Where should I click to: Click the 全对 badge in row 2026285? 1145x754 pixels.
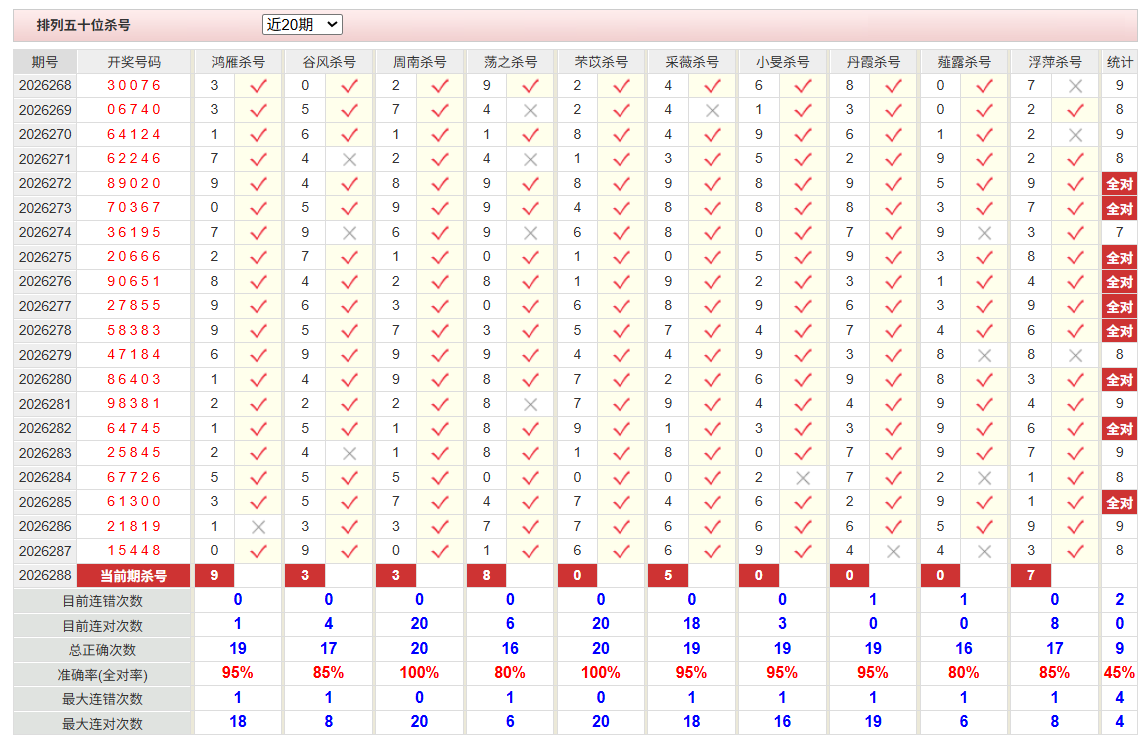click(1119, 503)
